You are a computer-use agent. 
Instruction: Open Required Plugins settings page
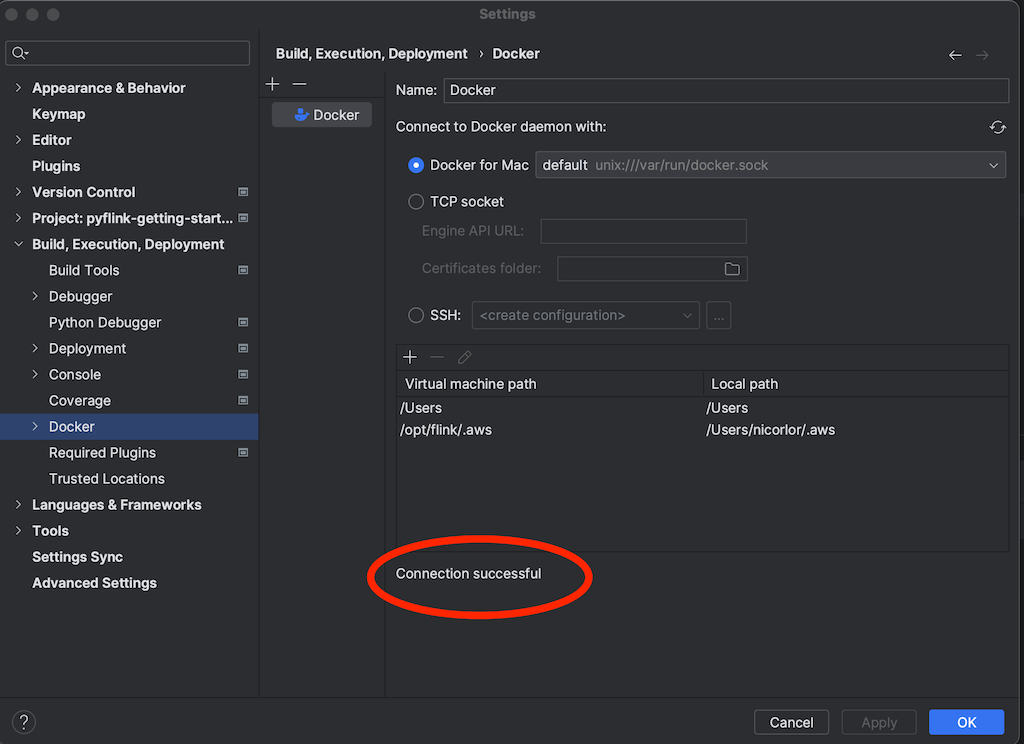[103, 453]
